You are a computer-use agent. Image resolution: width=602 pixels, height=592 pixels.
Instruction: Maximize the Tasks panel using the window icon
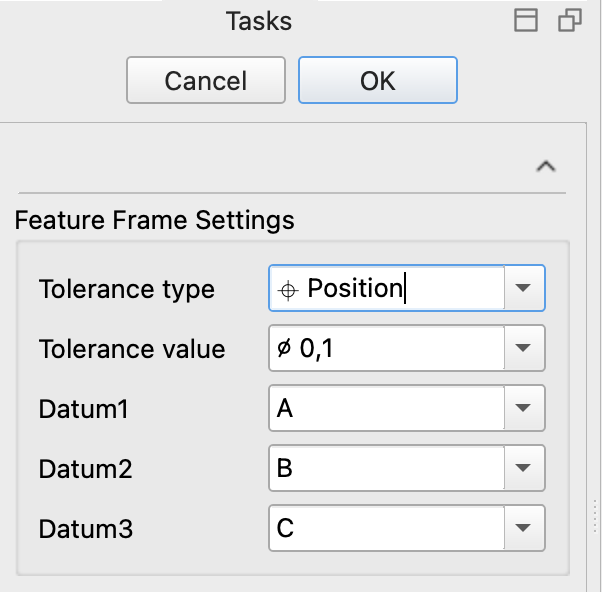526,21
